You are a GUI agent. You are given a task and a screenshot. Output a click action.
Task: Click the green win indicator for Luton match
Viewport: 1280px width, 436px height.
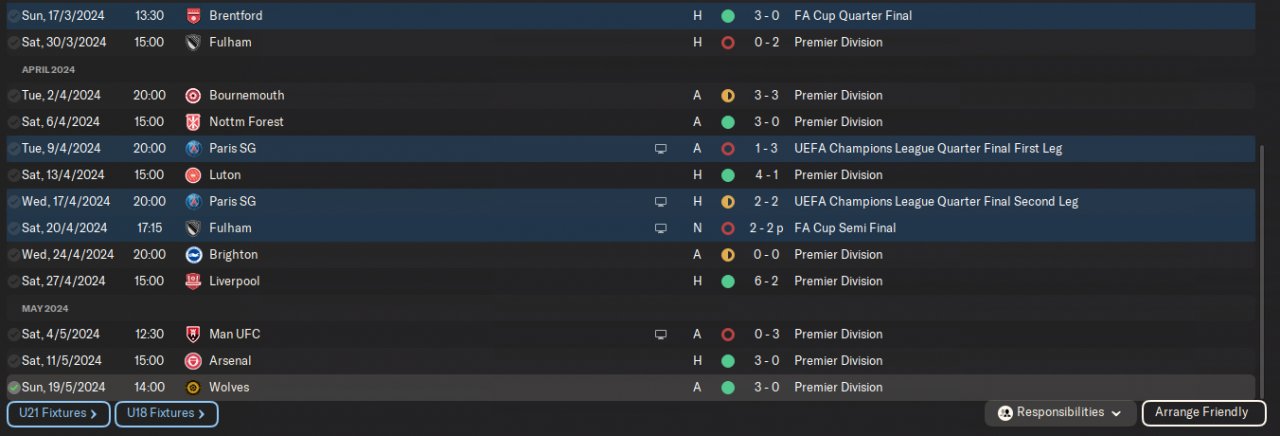[728, 175]
